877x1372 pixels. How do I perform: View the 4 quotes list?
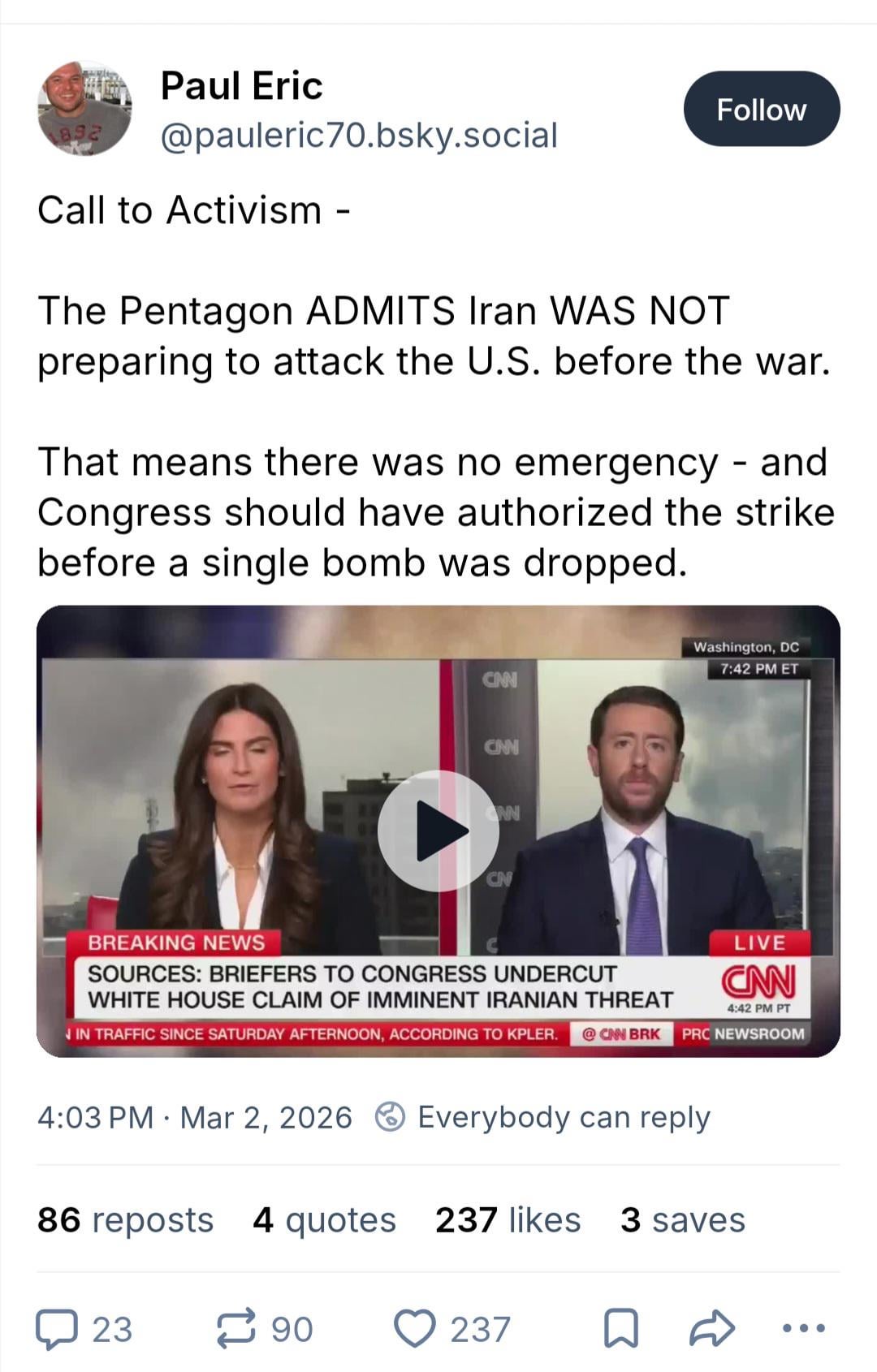click(324, 1219)
